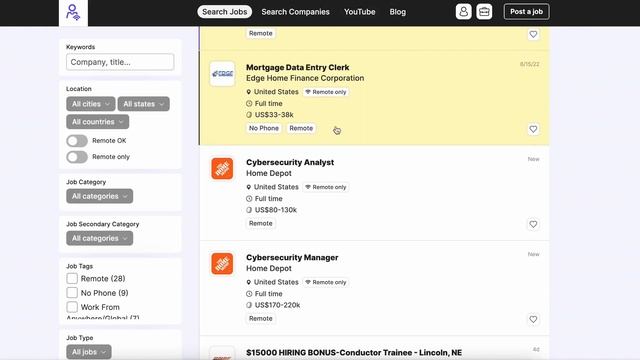The image size is (640, 360).
Task: Click Edge Home Finance company logo
Action: 222,74
